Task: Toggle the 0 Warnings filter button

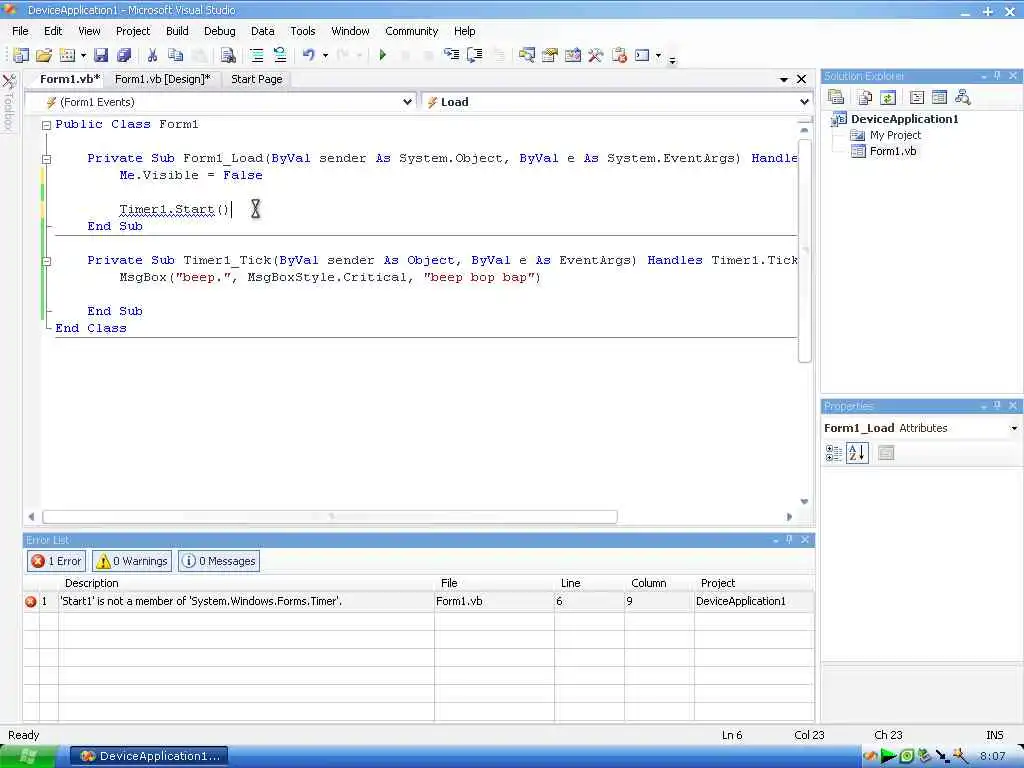Action: tap(132, 561)
